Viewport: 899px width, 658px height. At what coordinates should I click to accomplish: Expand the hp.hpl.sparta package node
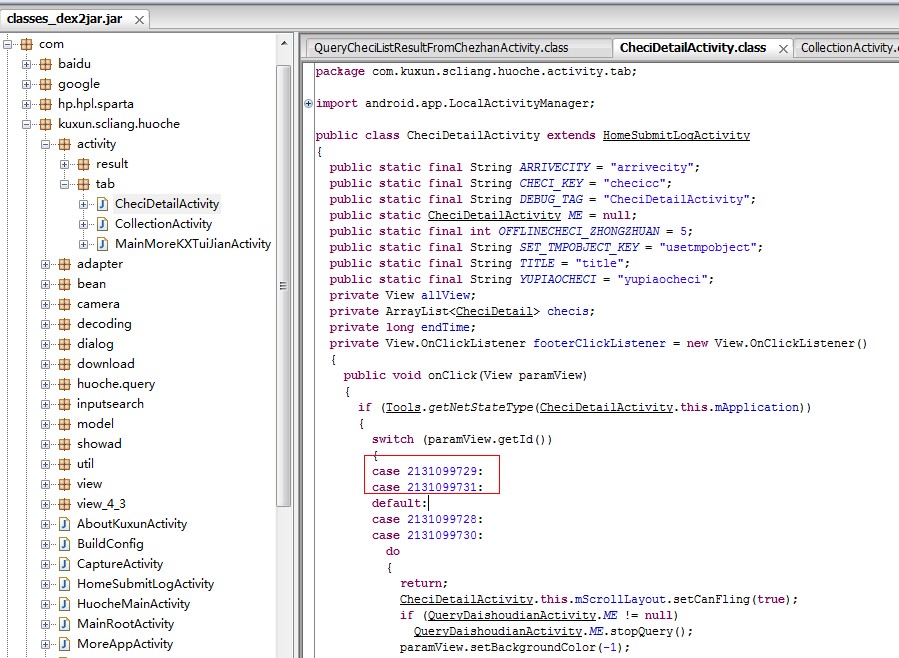tap(27, 104)
